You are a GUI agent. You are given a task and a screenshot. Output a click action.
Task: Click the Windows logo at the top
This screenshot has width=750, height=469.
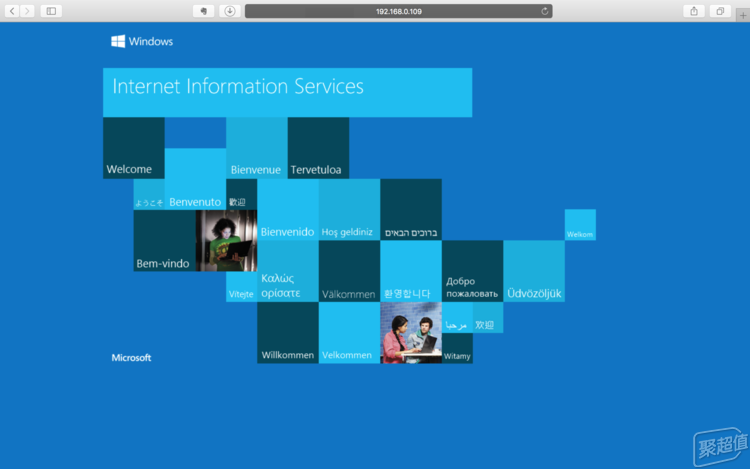(x=142, y=41)
